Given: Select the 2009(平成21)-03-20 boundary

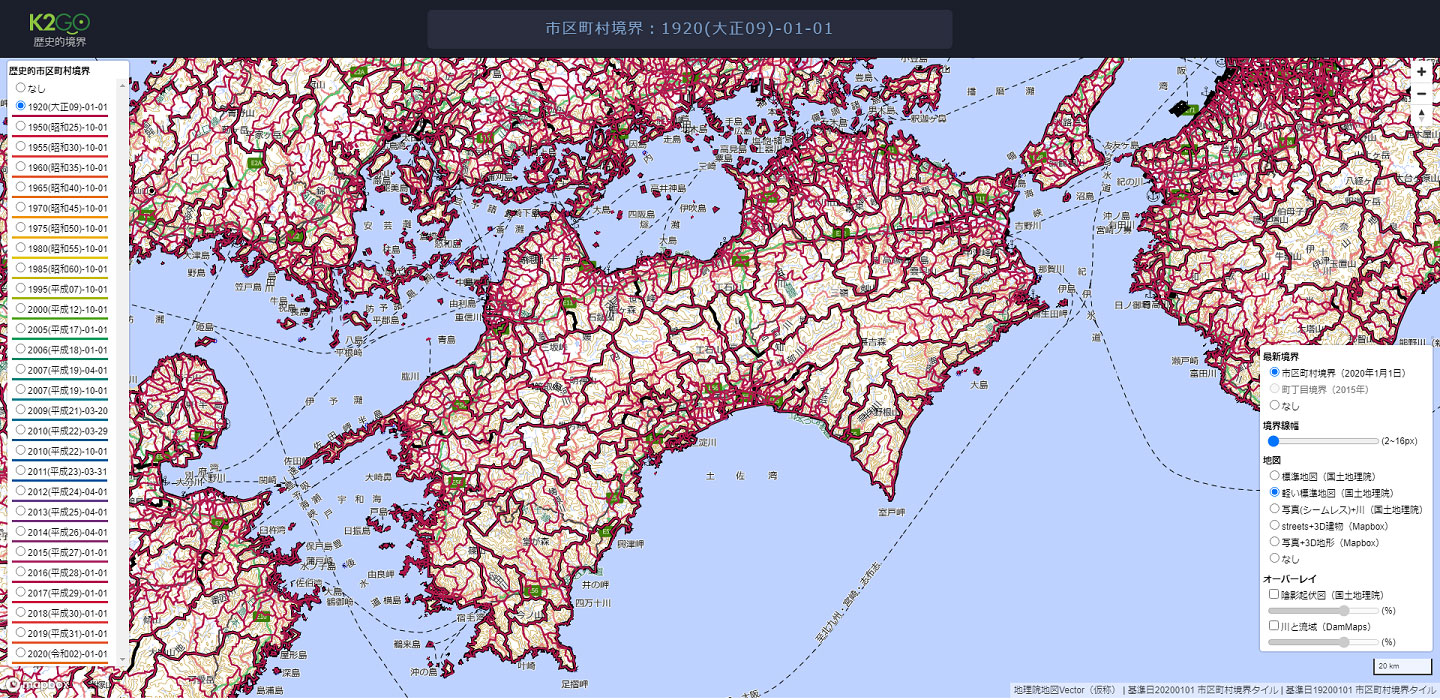Looking at the screenshot, I should click(21, 410).
